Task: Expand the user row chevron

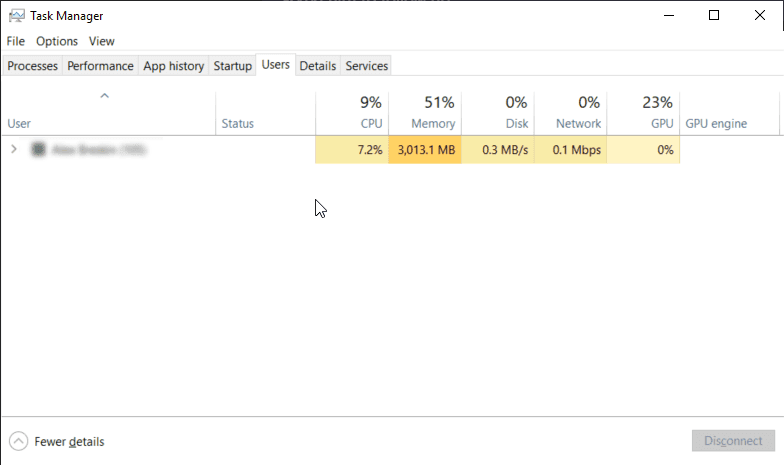Action: (13, 150)
